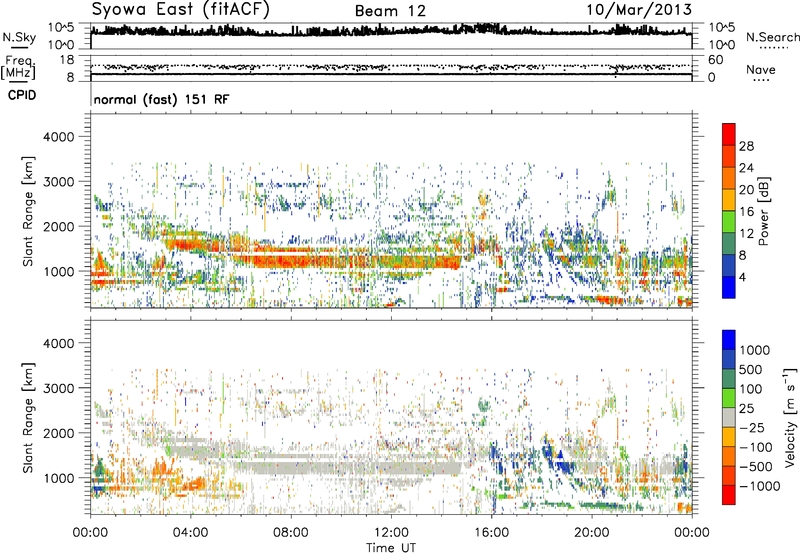Pick the red top segment of power color bar
This screenshot has height=554, width=800.
point(729,134)
